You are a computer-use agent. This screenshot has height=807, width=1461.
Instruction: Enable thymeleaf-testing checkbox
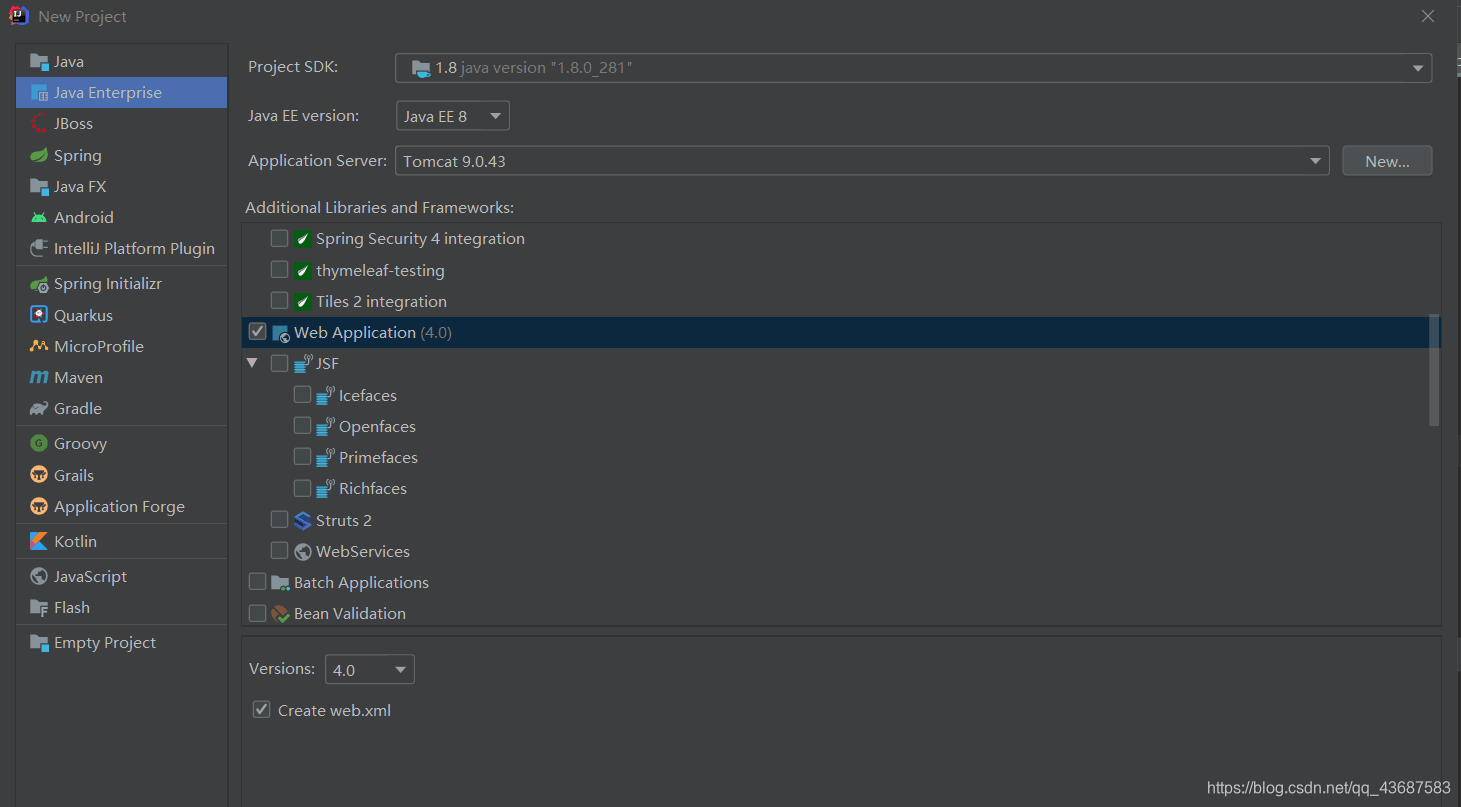pyautogui.click(x=279, y=270)
